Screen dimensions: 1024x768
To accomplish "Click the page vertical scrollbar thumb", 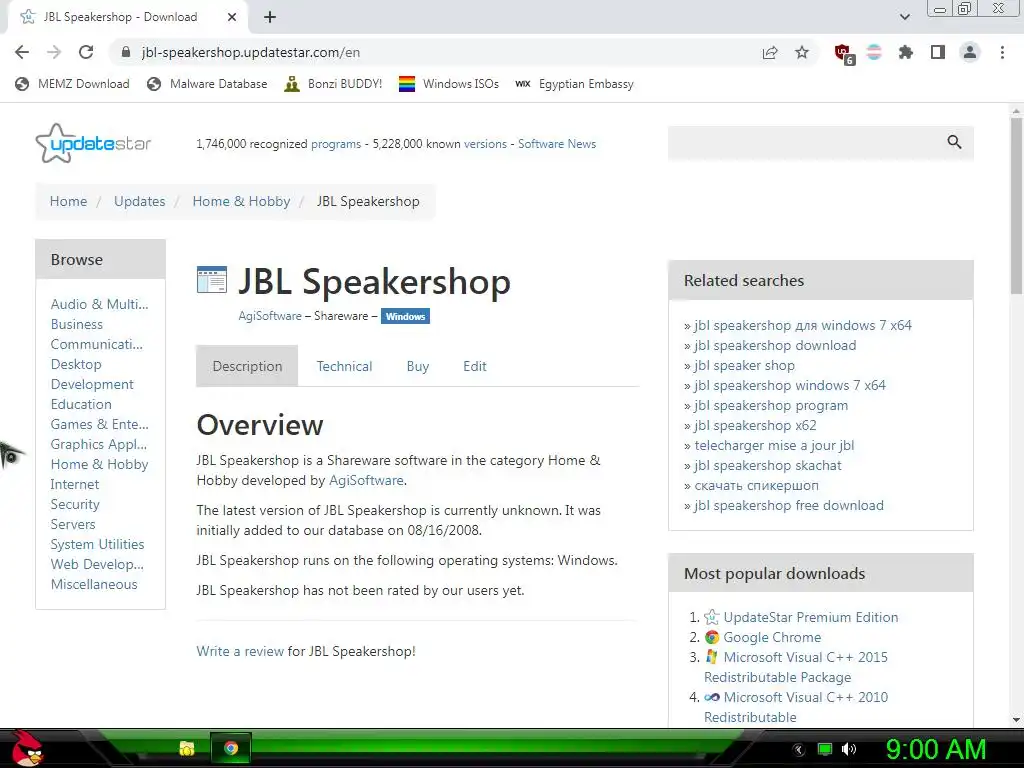I will (1016, 204).
